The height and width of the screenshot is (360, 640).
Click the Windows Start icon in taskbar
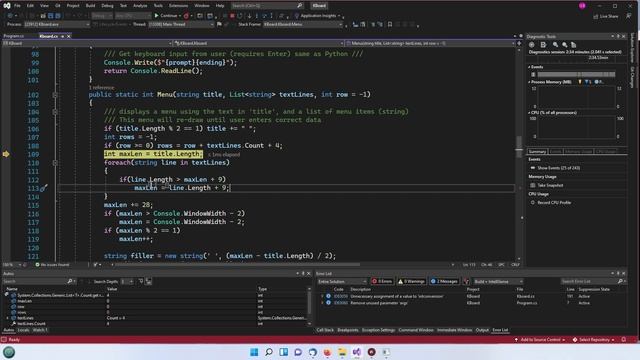coord(254,352)
